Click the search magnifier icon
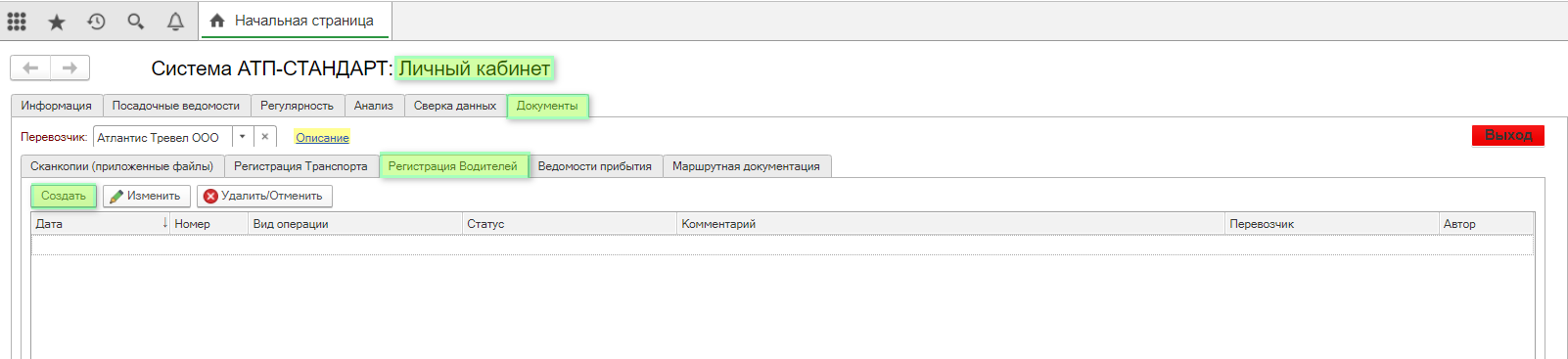1568x359 pixels. point(136,21)
